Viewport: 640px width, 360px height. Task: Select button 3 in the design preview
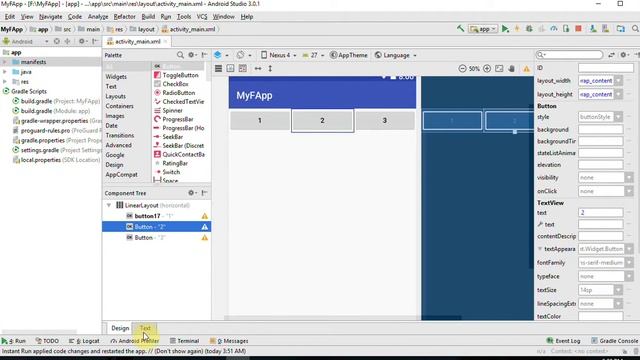coord(384,120)
